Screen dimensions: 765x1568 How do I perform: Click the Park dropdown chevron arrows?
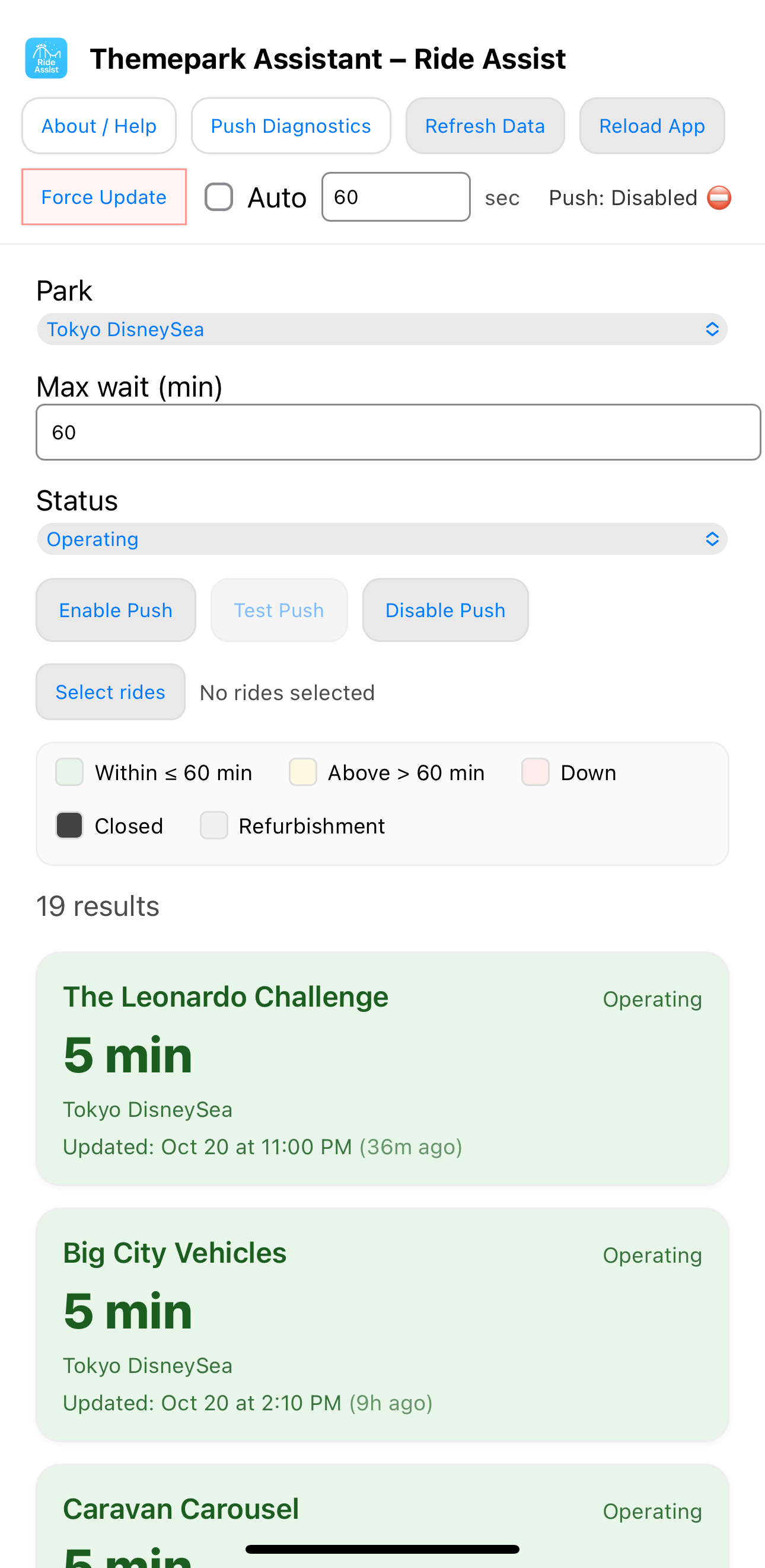pos(712,329)
